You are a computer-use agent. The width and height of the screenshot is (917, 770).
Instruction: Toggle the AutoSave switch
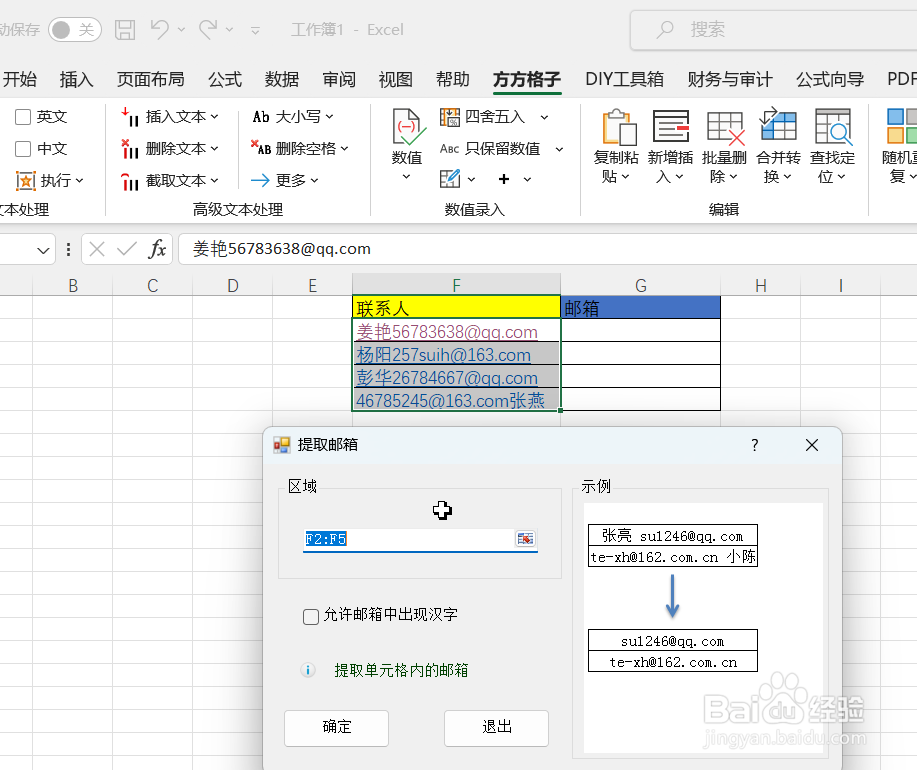pyautogui.click(x=75, y=29)
